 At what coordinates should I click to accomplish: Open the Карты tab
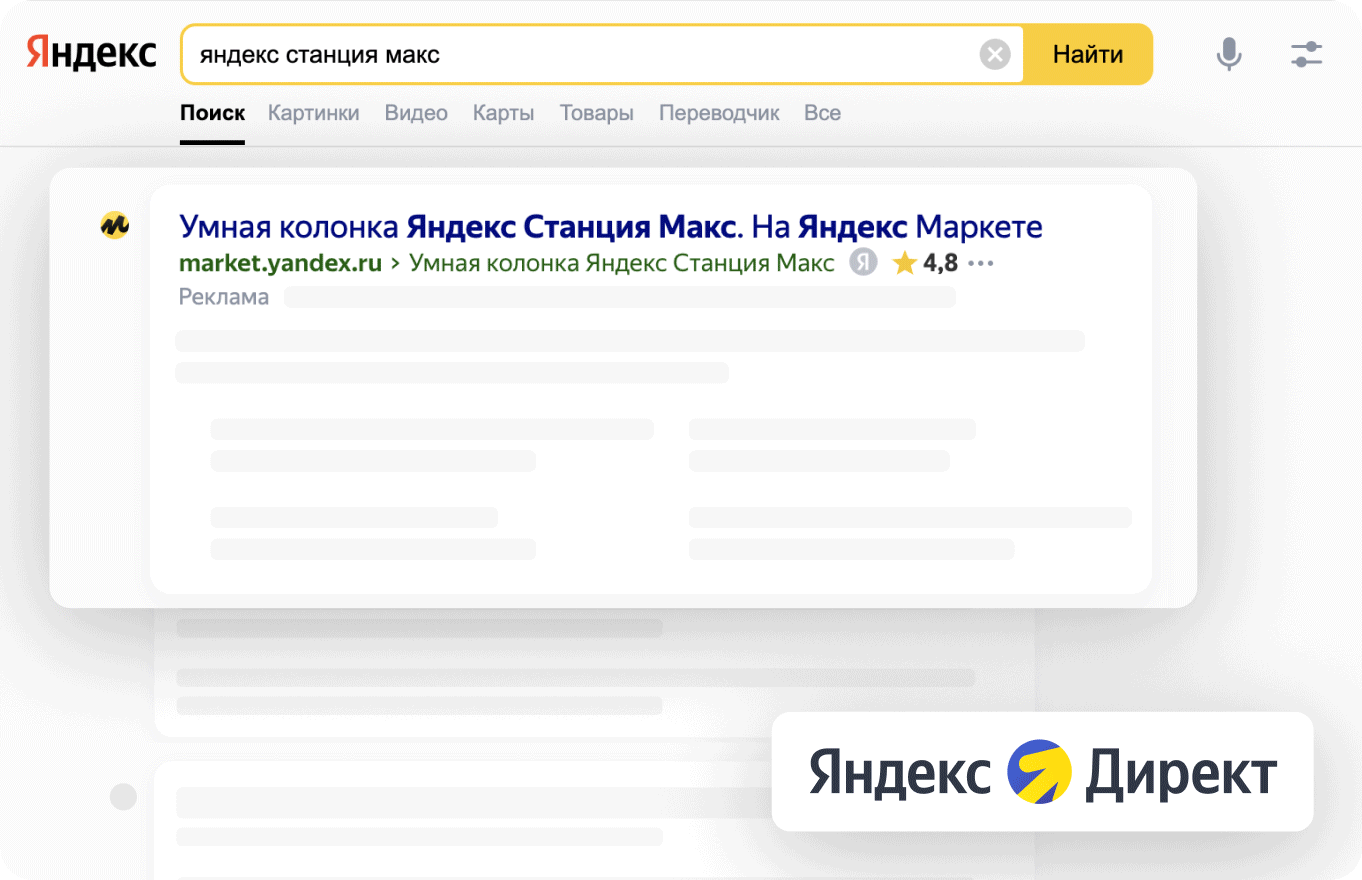(503, 113)
